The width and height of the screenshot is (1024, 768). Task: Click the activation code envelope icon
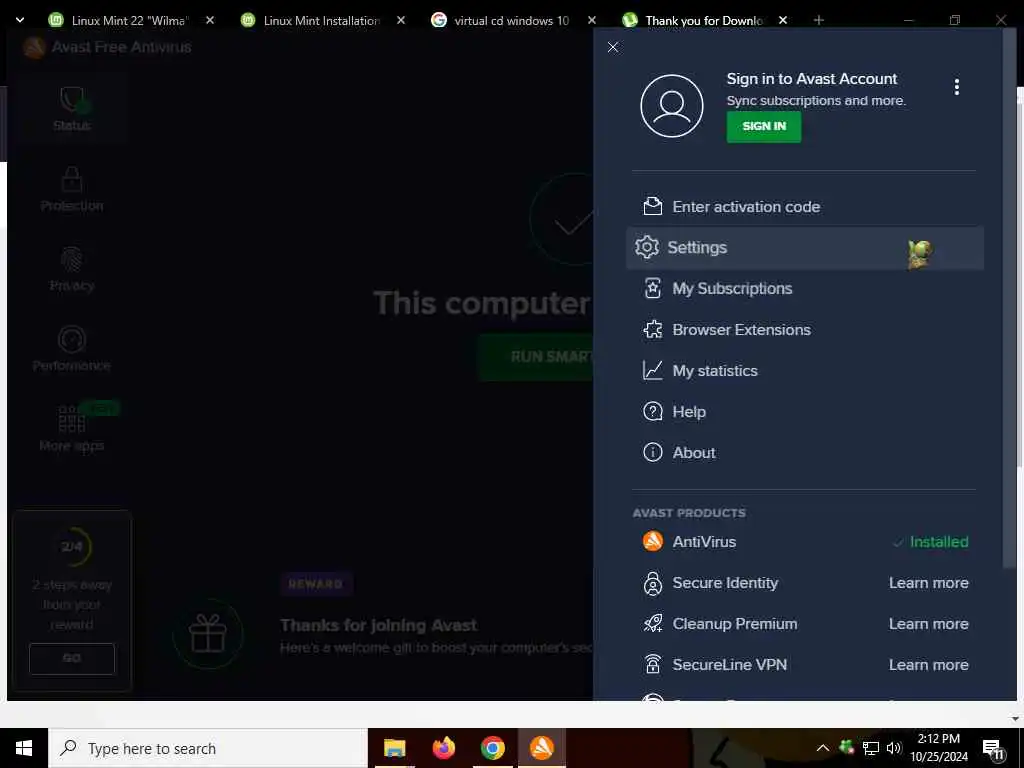tap(652, 206)
